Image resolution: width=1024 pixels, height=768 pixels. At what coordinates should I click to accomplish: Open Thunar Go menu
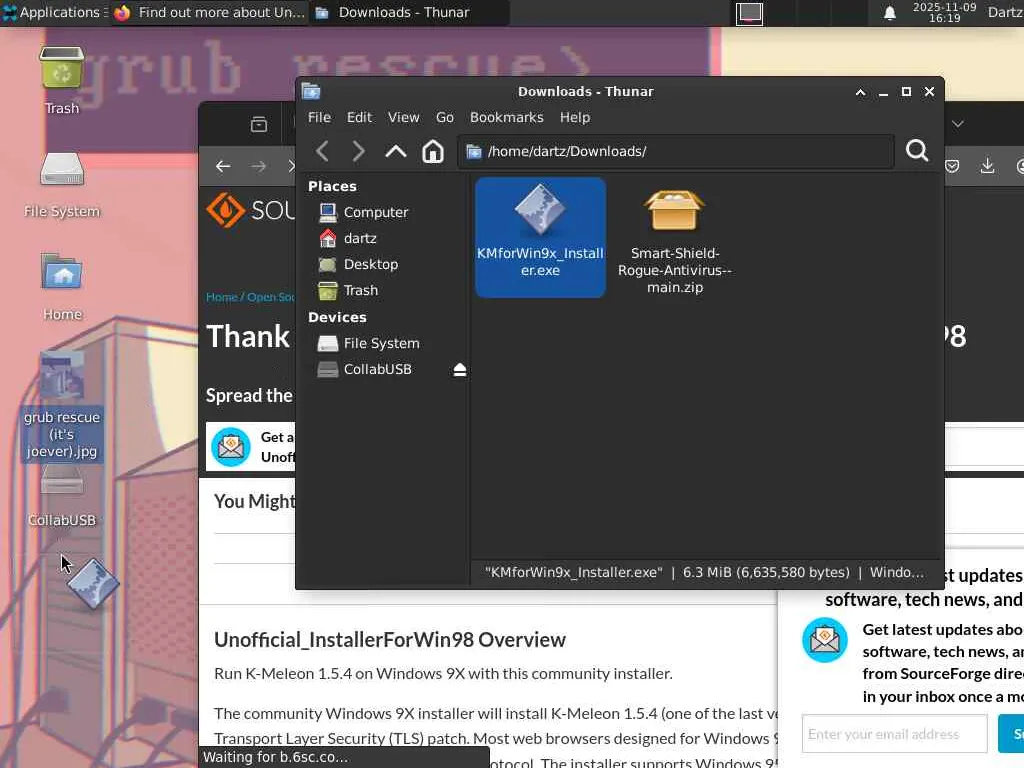coord(445,118)
